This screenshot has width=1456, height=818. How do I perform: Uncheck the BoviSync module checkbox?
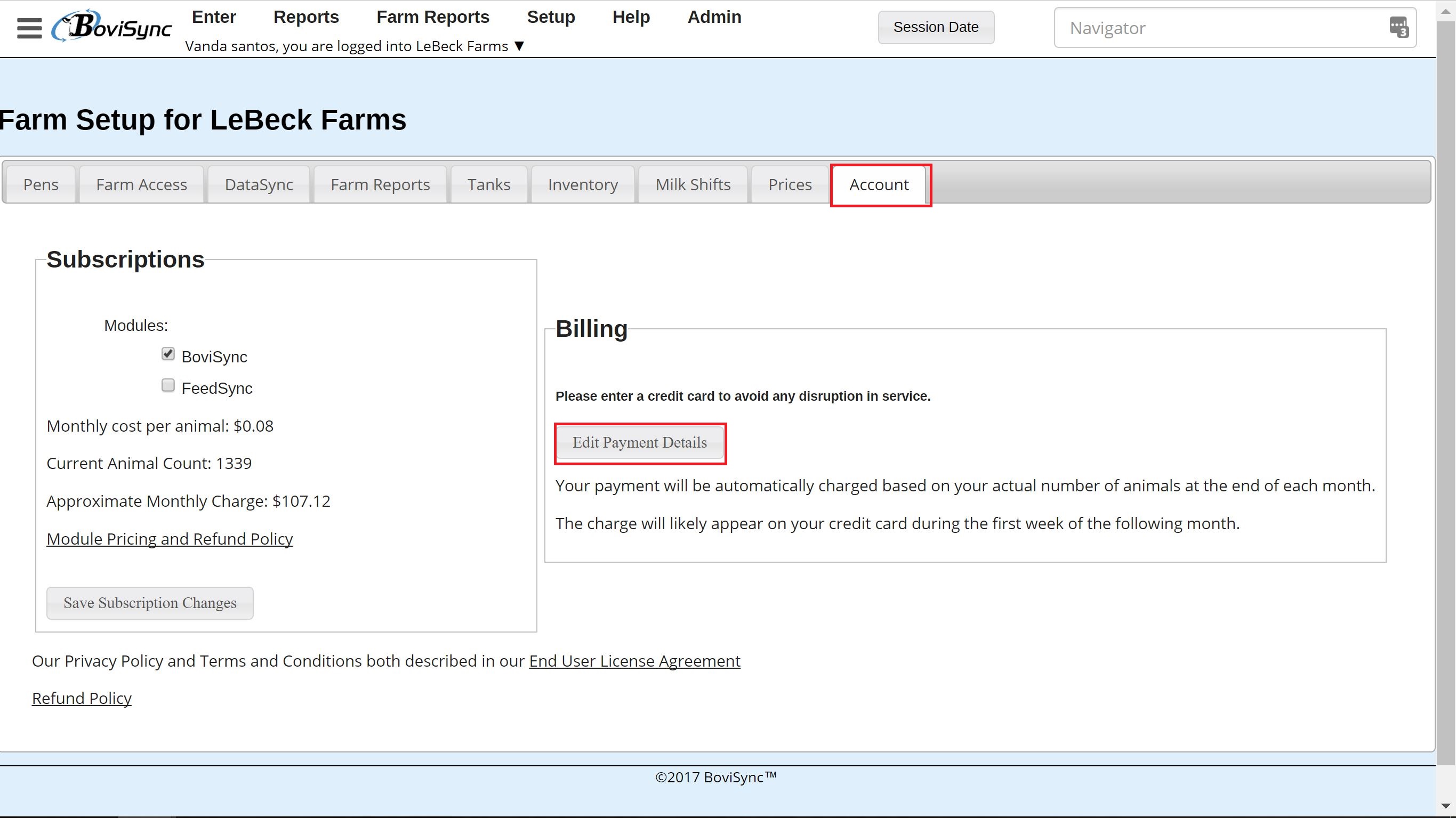(x=168, y=354)
